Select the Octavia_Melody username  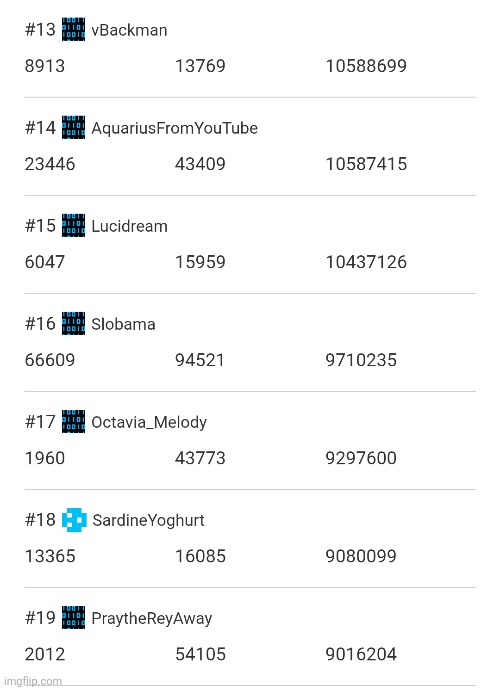[149, 422]
